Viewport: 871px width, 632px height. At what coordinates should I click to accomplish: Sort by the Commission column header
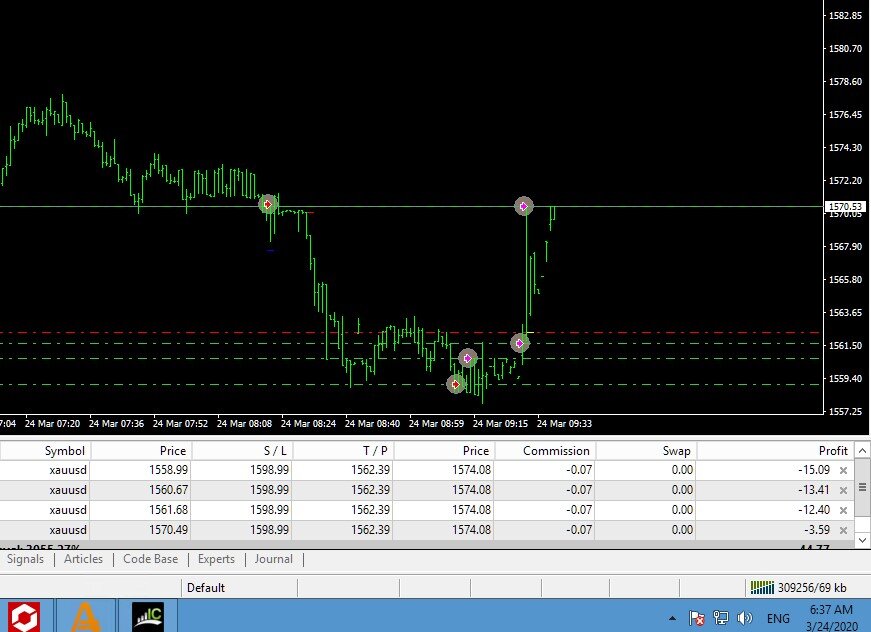[x=545, y=450]
